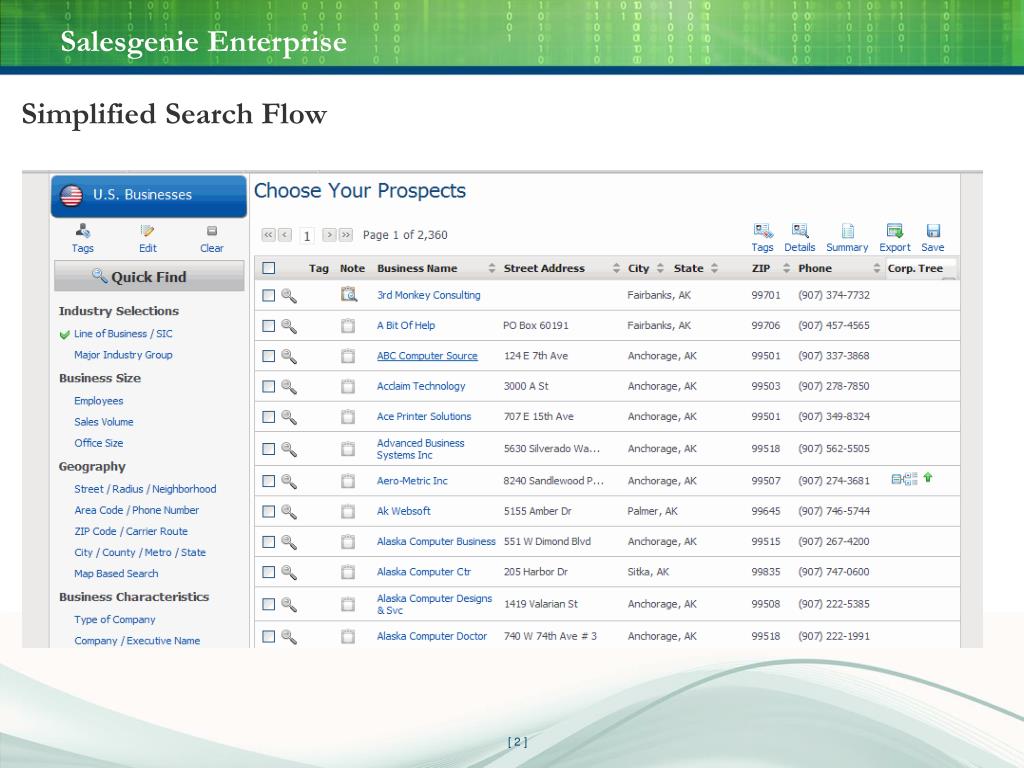1024x768 pixels.
Task: Click green up arrow for Aero-Metric Inc
Action: coord(928,477)
